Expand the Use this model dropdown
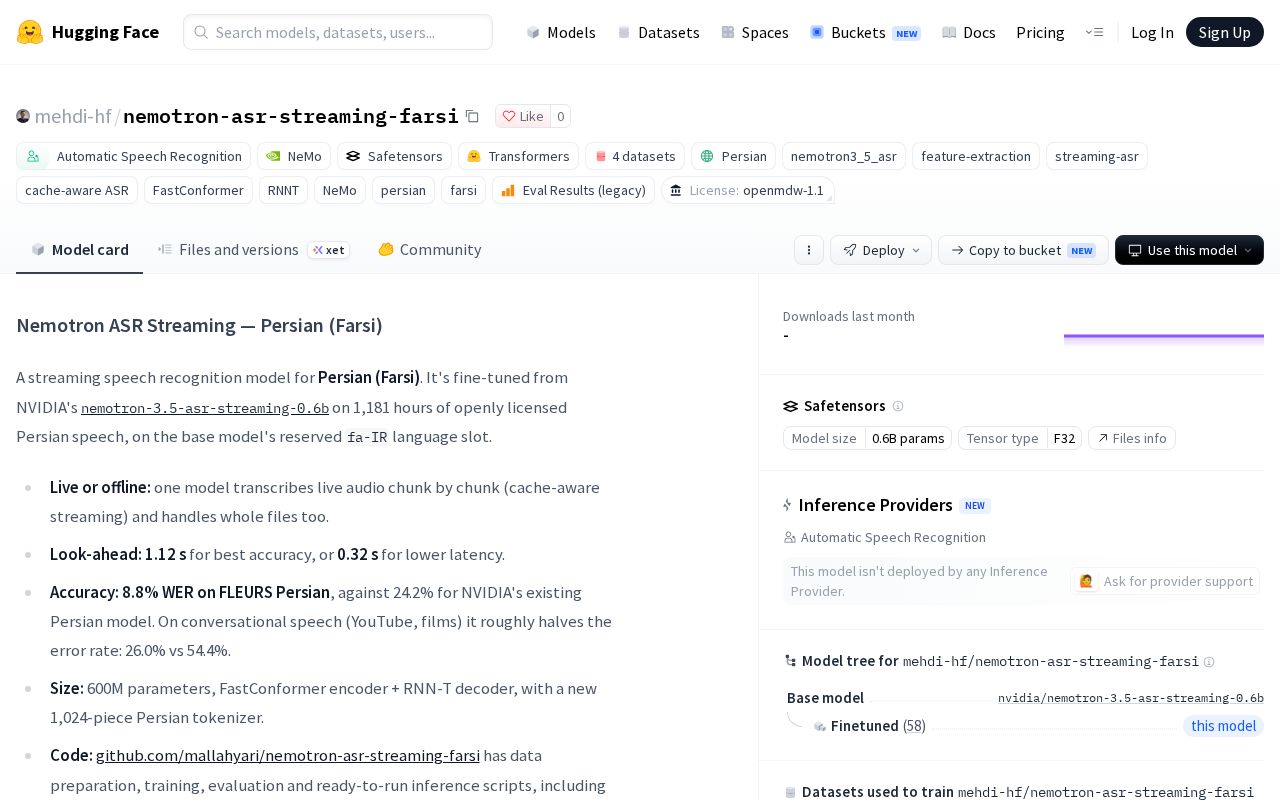The image size is (1280, 800). (1189, 250)
